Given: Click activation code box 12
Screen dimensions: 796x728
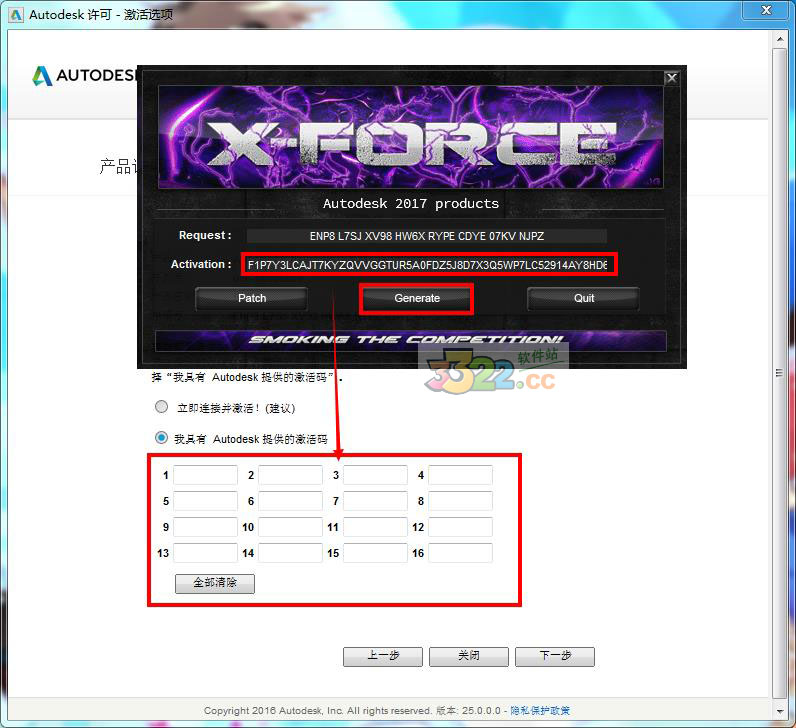Looking at the screenshot, I should (x=460, y=527).
